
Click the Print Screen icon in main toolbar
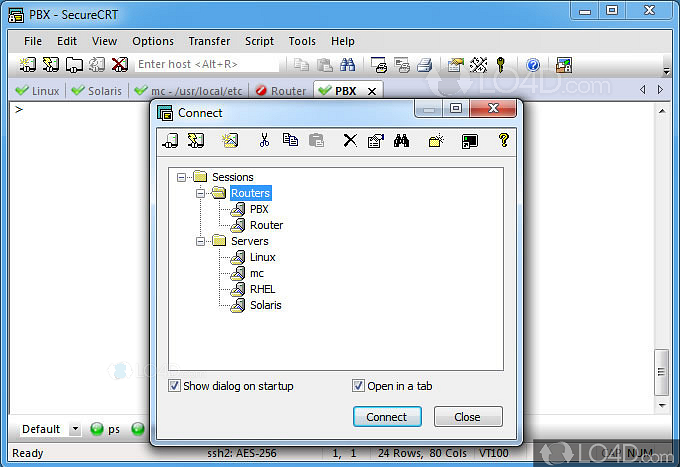click(379, 65)
